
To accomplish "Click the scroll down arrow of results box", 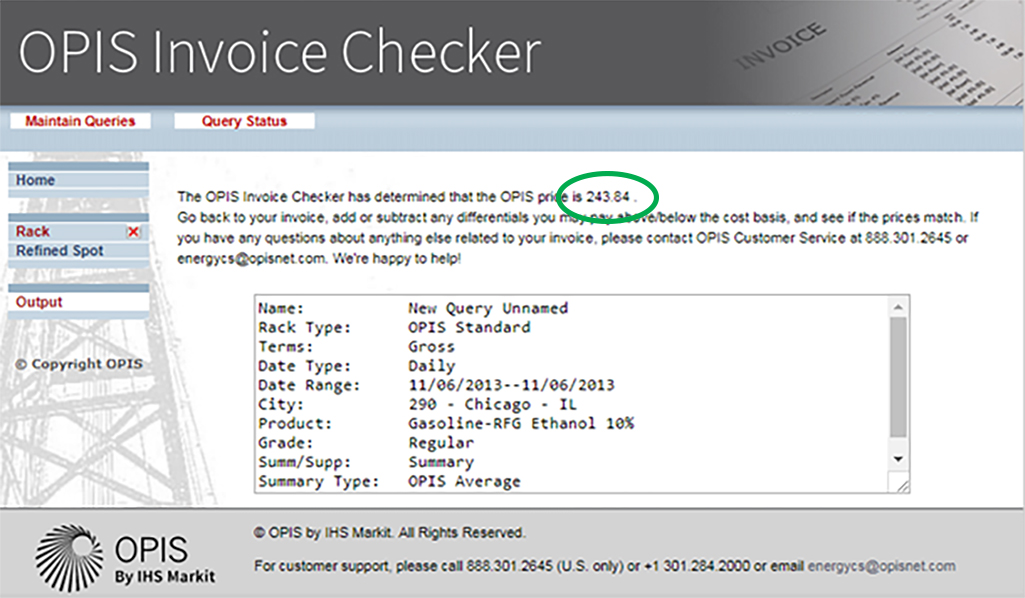I will [x=898, y=459].
